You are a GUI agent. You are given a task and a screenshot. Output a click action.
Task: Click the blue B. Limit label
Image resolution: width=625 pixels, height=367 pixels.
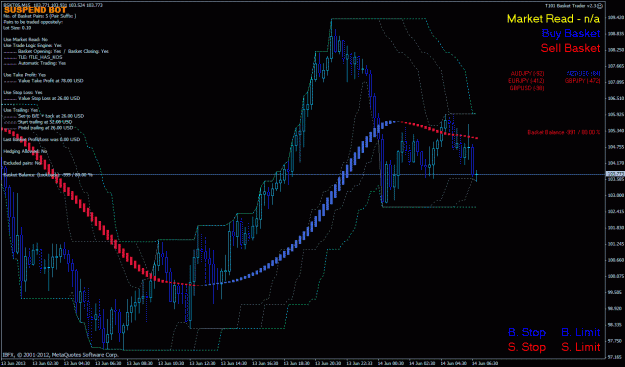[580, 332]
